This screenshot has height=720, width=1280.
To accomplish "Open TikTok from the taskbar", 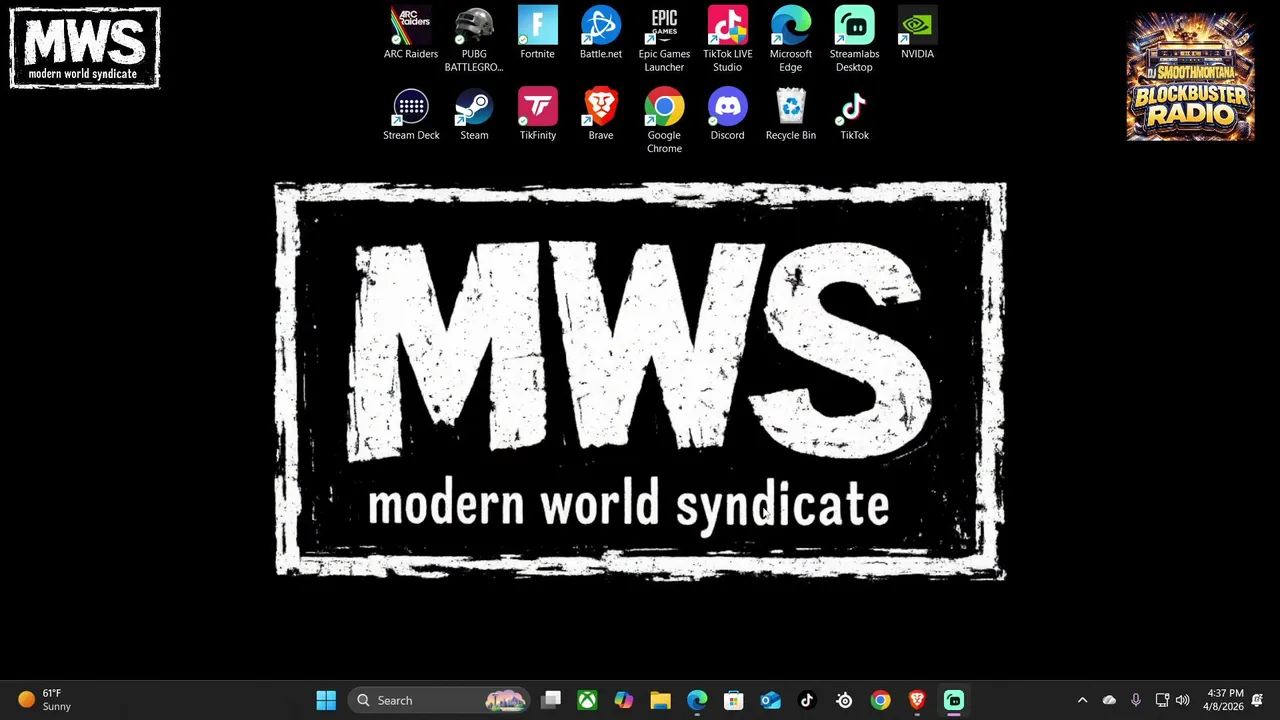I will [x=807, y=701].
